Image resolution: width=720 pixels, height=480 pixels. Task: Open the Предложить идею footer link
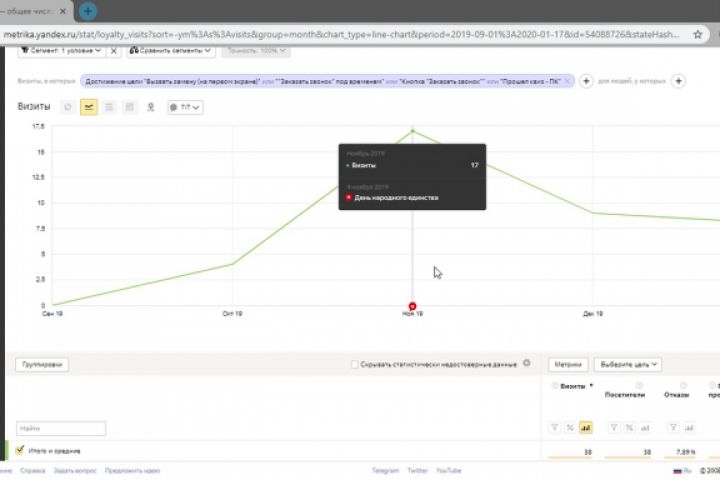pos(132,470)
